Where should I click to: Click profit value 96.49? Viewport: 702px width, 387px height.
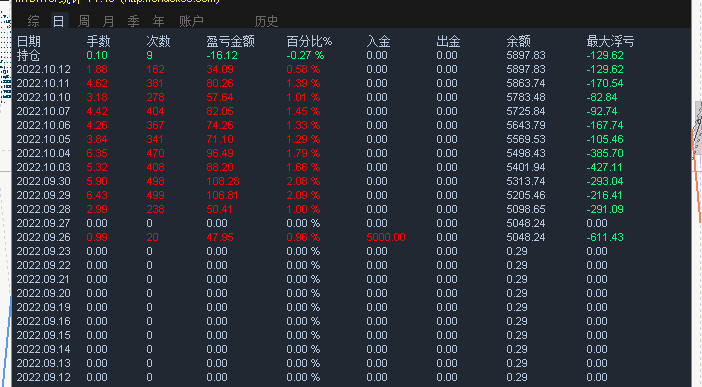point(220,153)
